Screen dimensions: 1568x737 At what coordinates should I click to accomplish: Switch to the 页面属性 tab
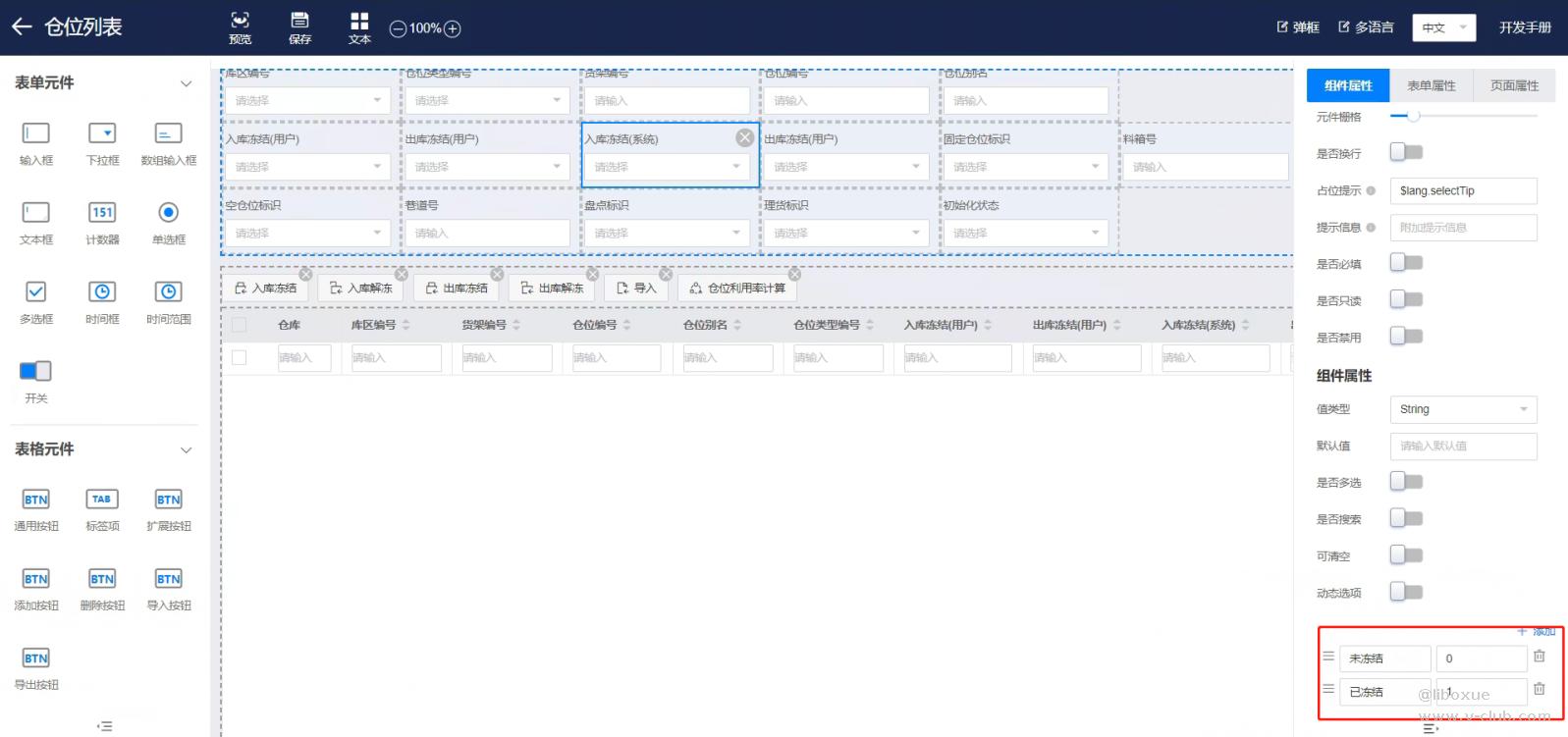(x=1514, y=86)
